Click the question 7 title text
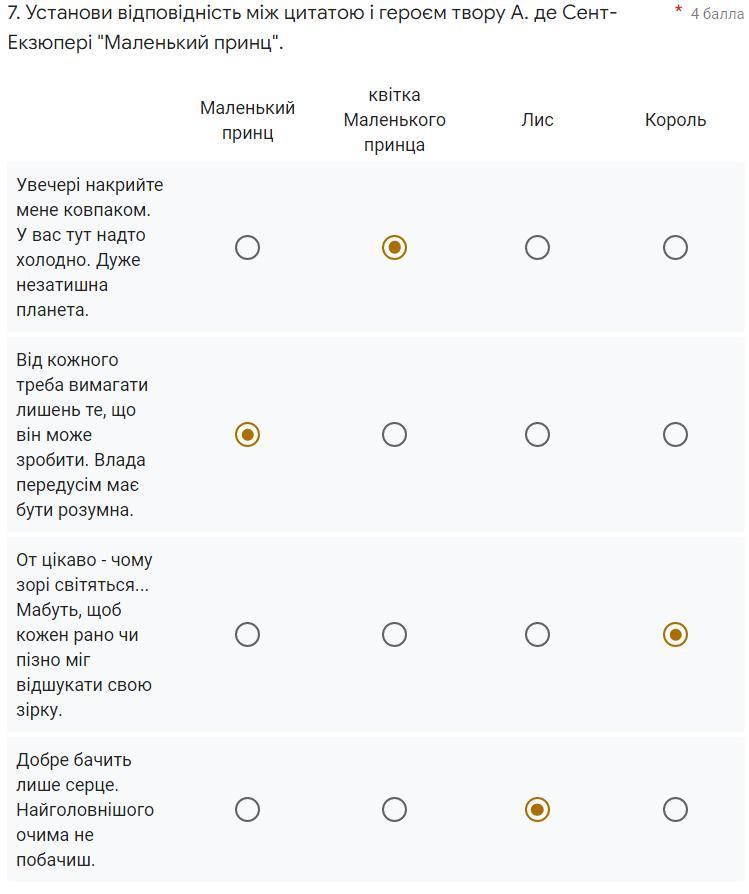The height and width of the screenshot is (894, 749). coord(312,27)
